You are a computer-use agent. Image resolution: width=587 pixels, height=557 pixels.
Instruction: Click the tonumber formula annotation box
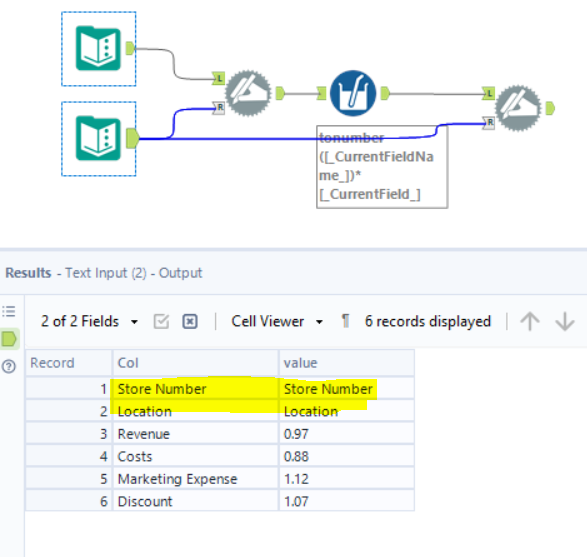click(382, 167)
